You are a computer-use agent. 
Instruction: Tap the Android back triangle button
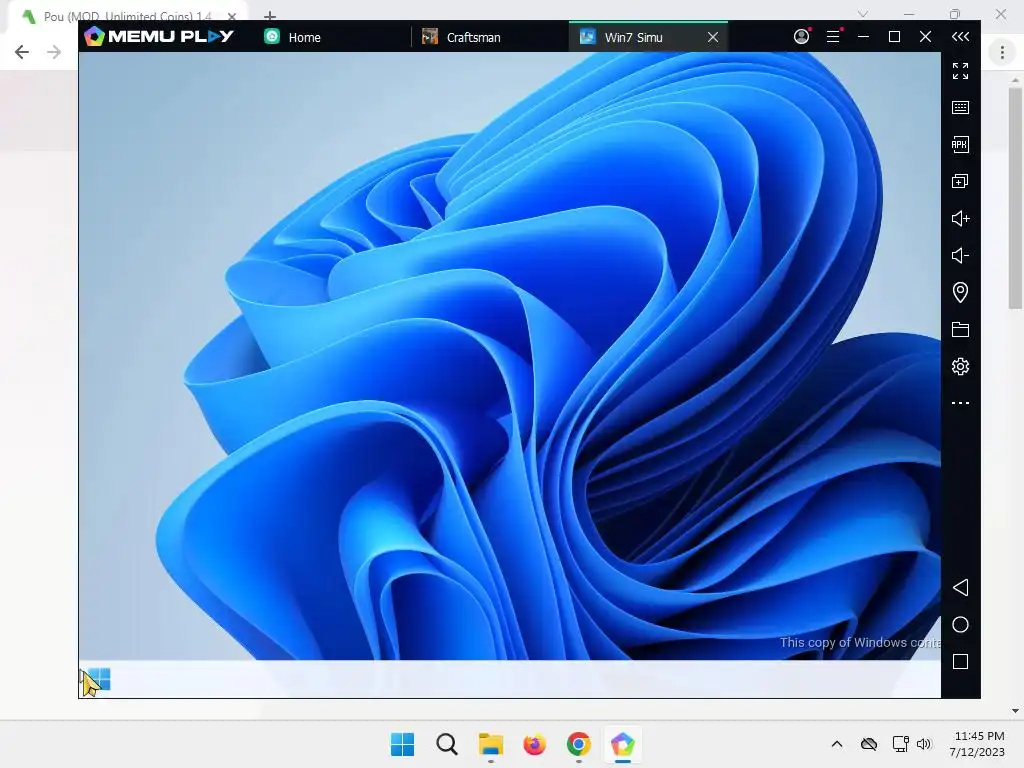[960, 587]
